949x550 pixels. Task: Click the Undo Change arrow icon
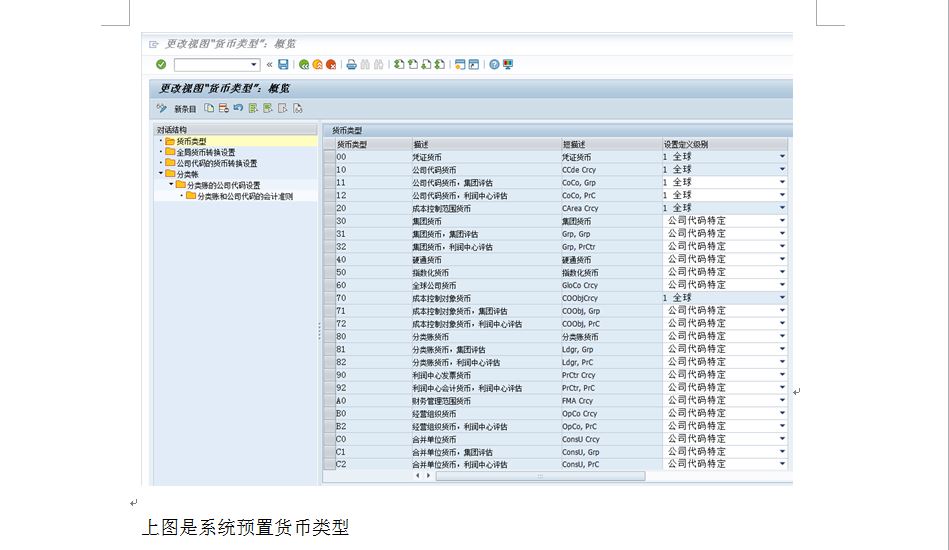coord(238,108)
